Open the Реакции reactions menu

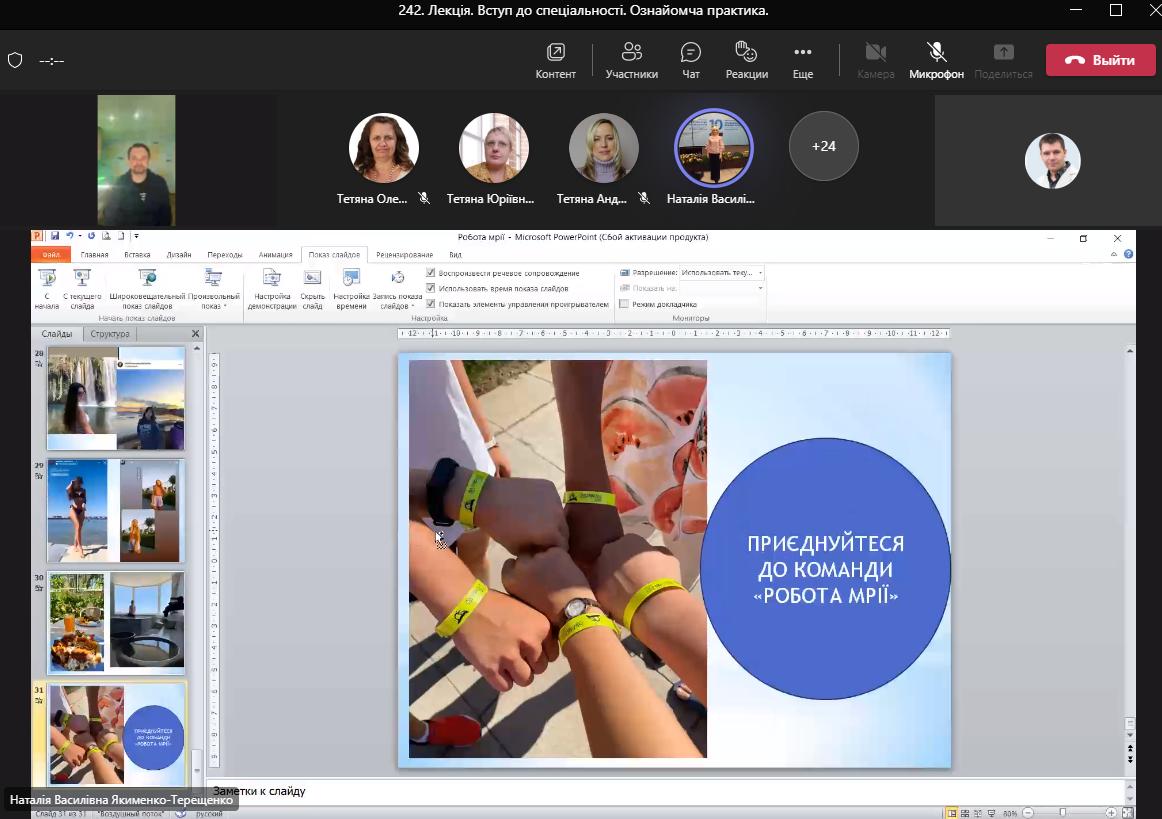point(746,60)
